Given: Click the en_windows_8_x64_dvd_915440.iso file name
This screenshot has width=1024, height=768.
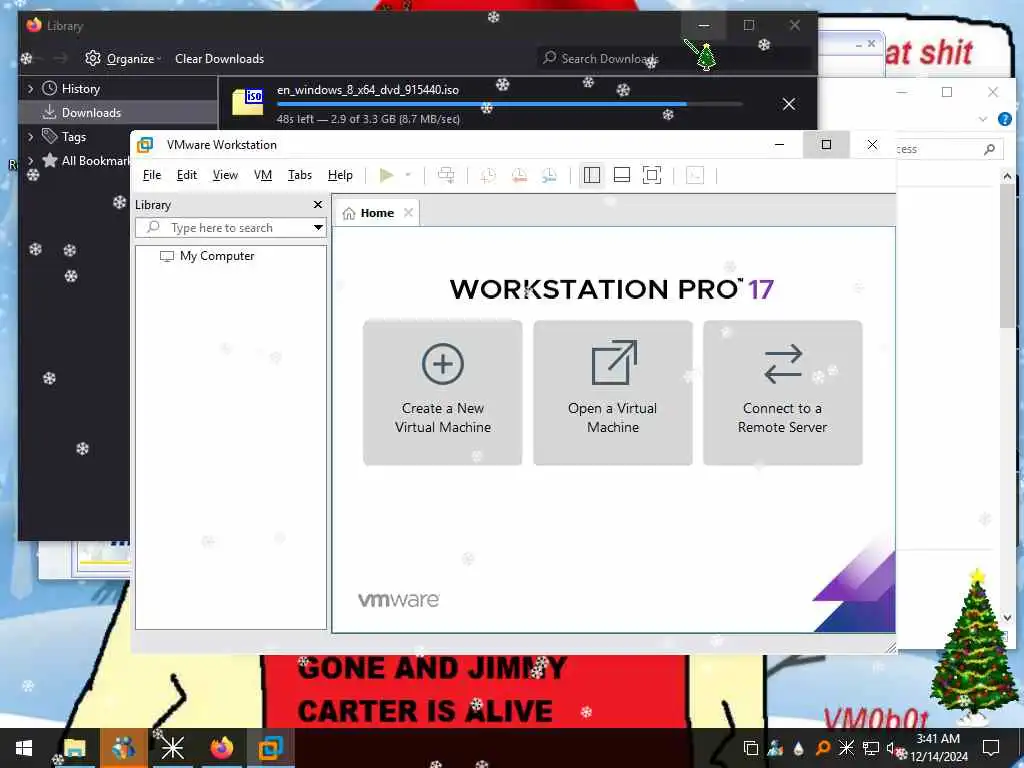Looking at the screenshot, I should 368,90.
